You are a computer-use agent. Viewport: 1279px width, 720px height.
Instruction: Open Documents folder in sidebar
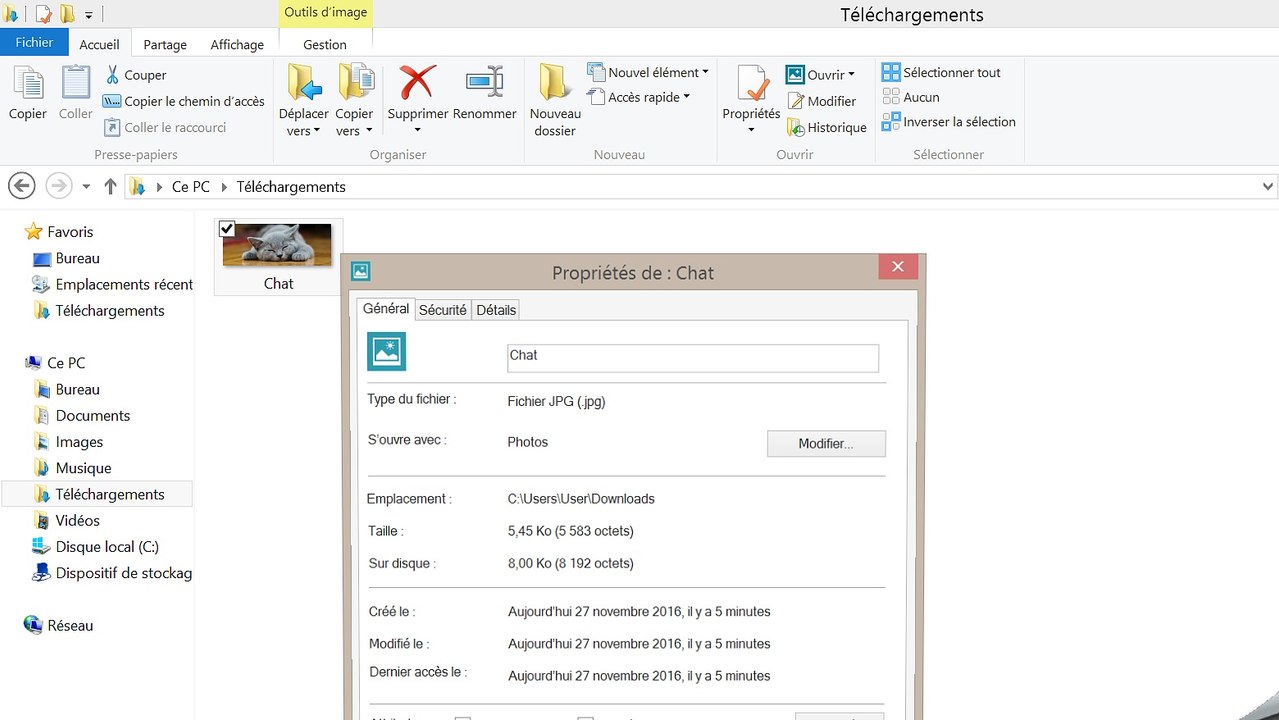[82, 415]
